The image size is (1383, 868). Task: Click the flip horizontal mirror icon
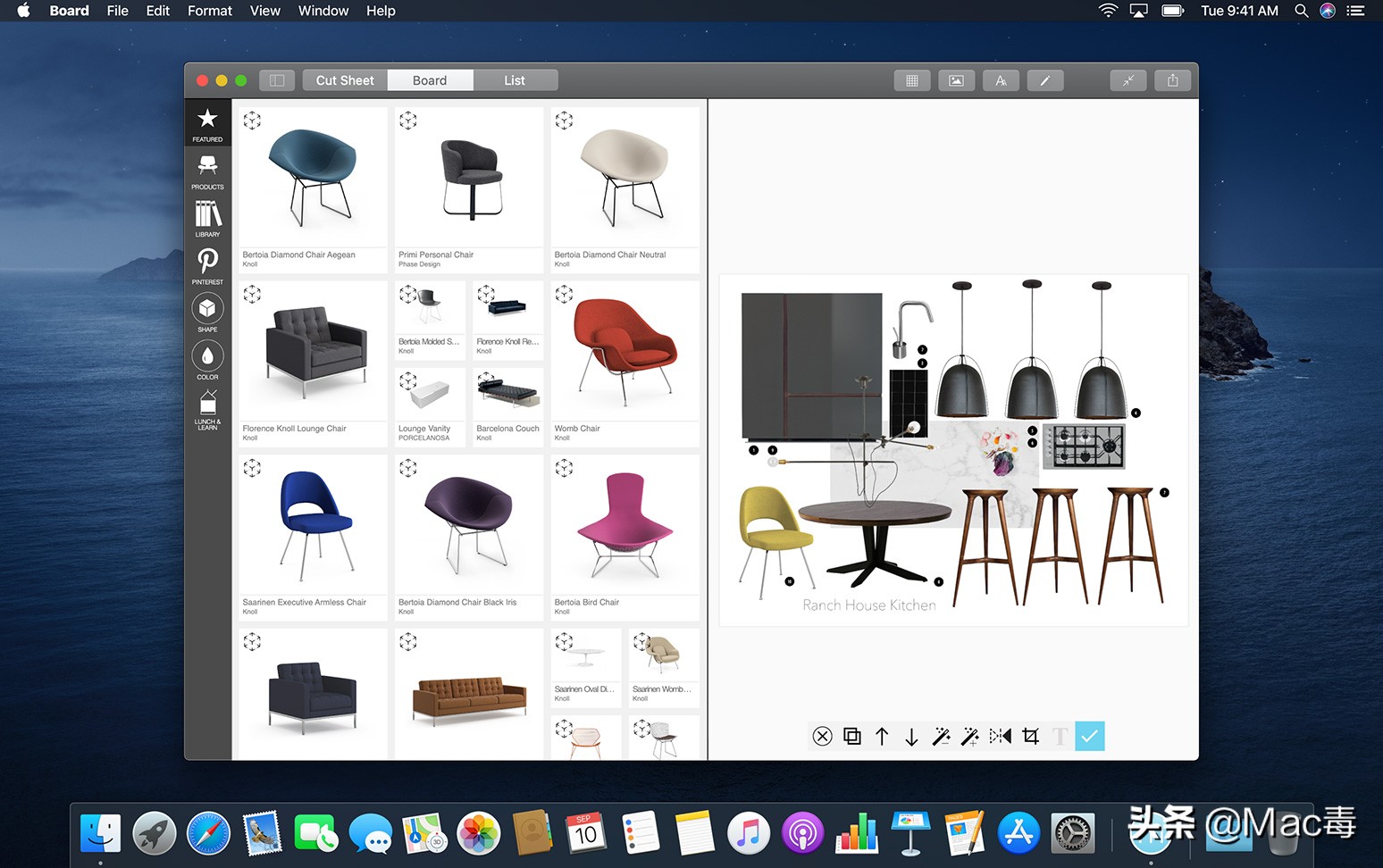[1001, 736]
